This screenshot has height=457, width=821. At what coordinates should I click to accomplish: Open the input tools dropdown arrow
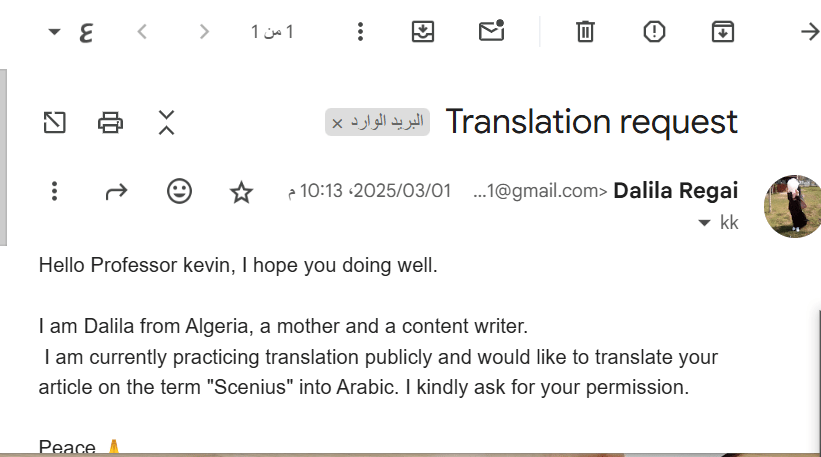pyautogui.click(x=54, y=32)
